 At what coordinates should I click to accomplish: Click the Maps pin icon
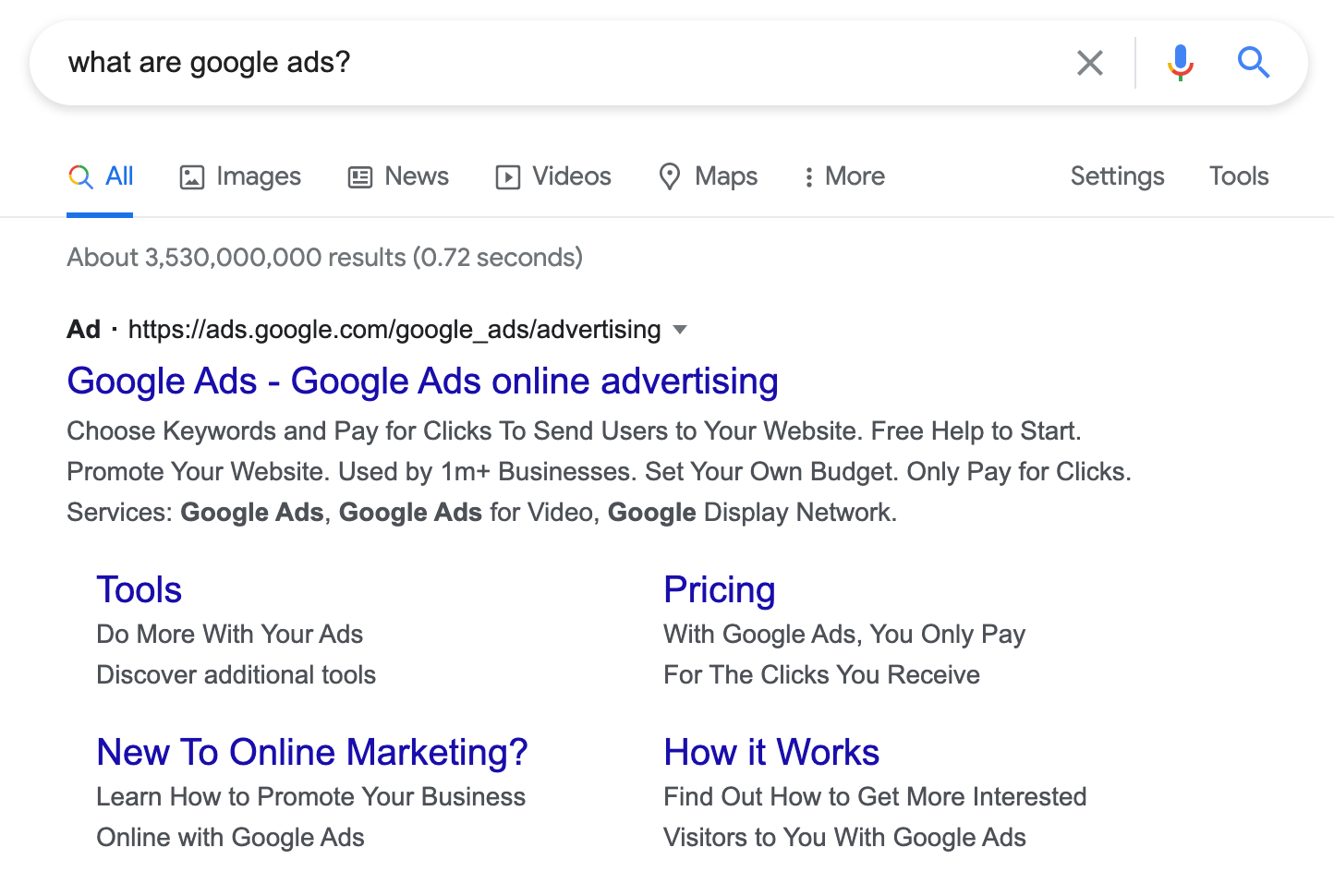[x=671, y=176]
